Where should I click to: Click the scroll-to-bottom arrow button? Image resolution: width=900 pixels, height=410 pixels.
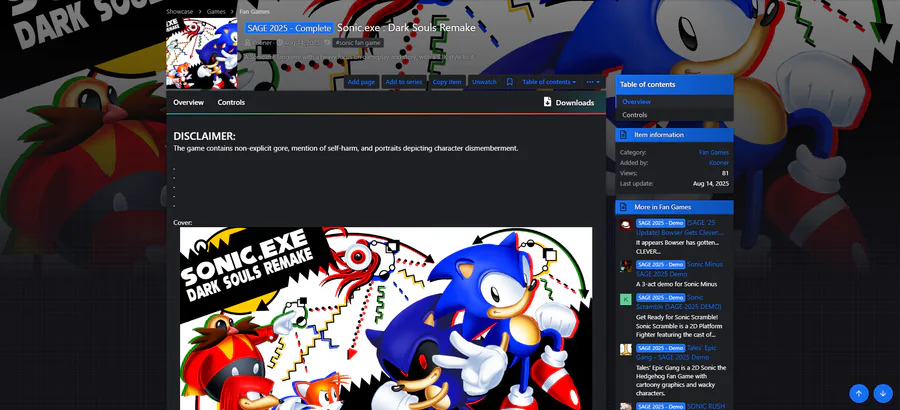[x=883, y=393]
